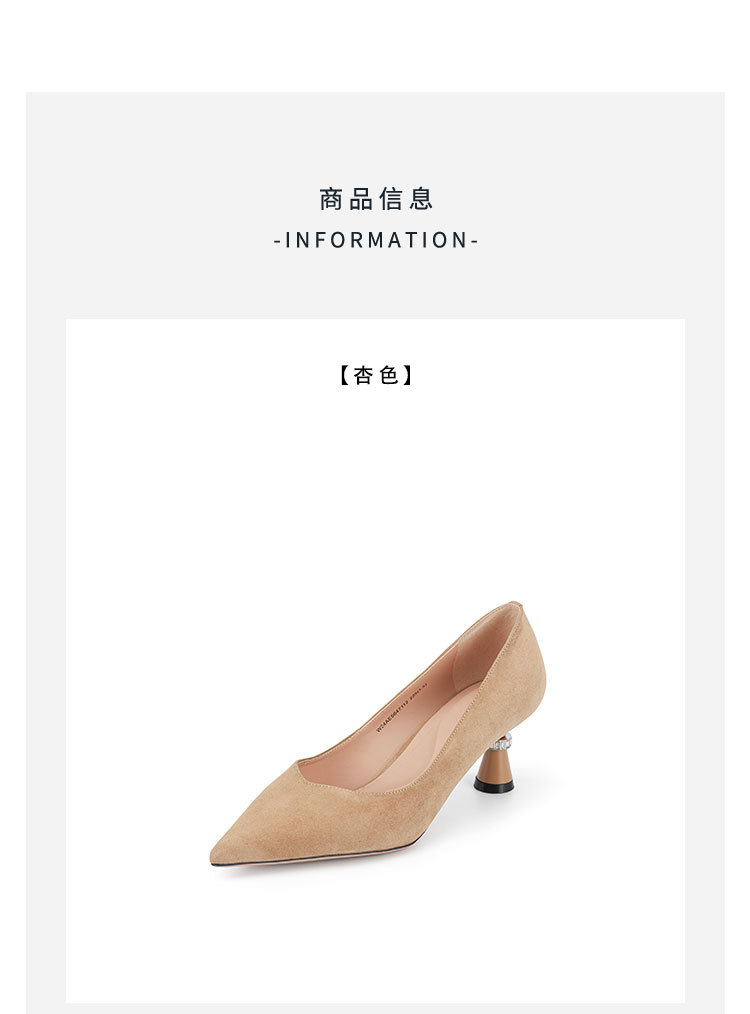
Task: Click the black heel tip of the shoe
Action: (x=494, y=784)
